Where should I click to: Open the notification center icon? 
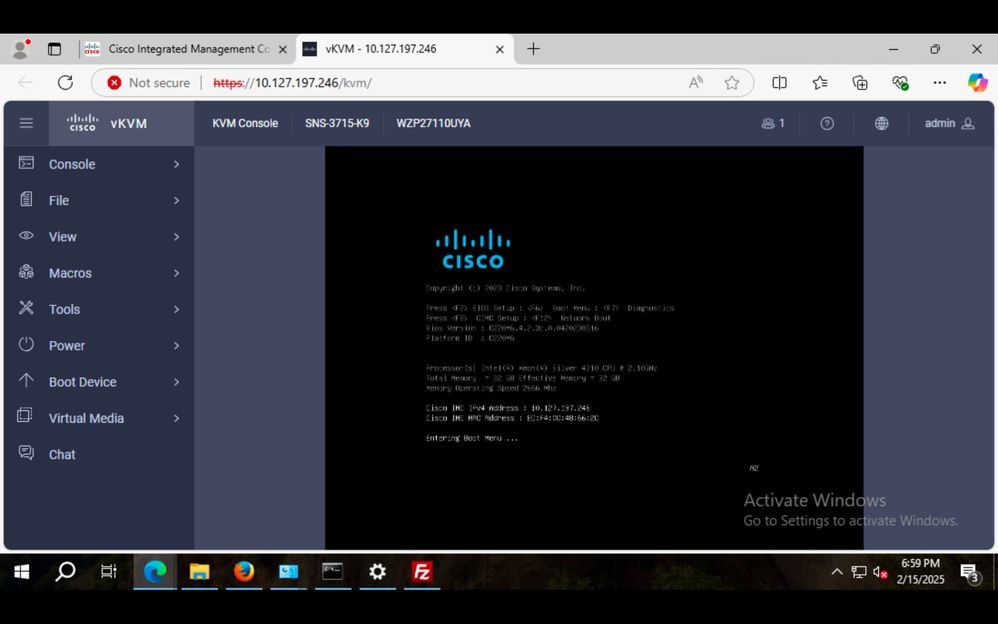tap(969, 572)
